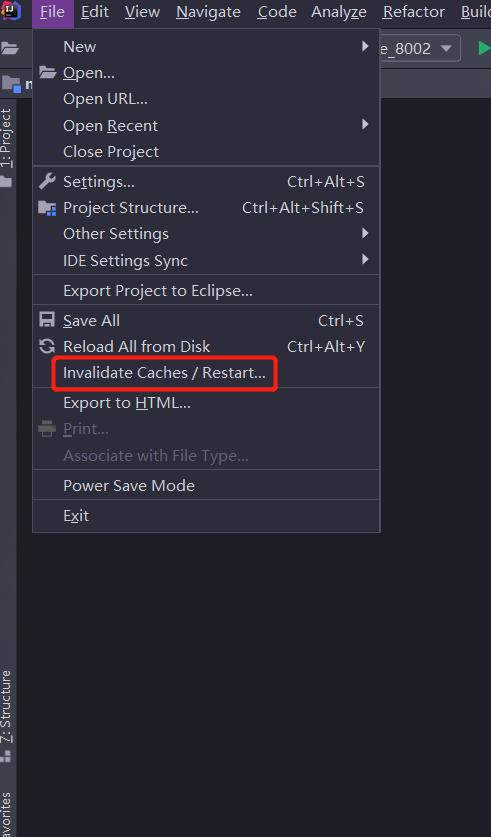Open the Analyze menu
This screenshot has height=837, width=491.
(x=339, y=12)
